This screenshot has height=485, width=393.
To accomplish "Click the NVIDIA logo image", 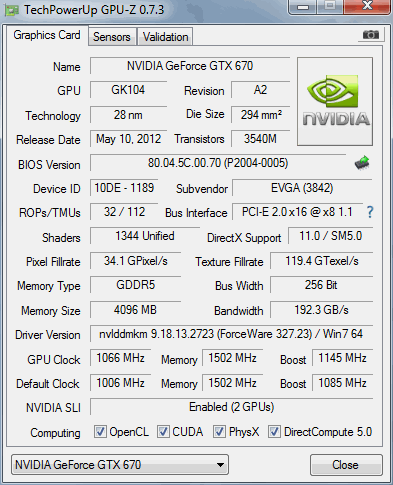I will click(x=335, y=102).
